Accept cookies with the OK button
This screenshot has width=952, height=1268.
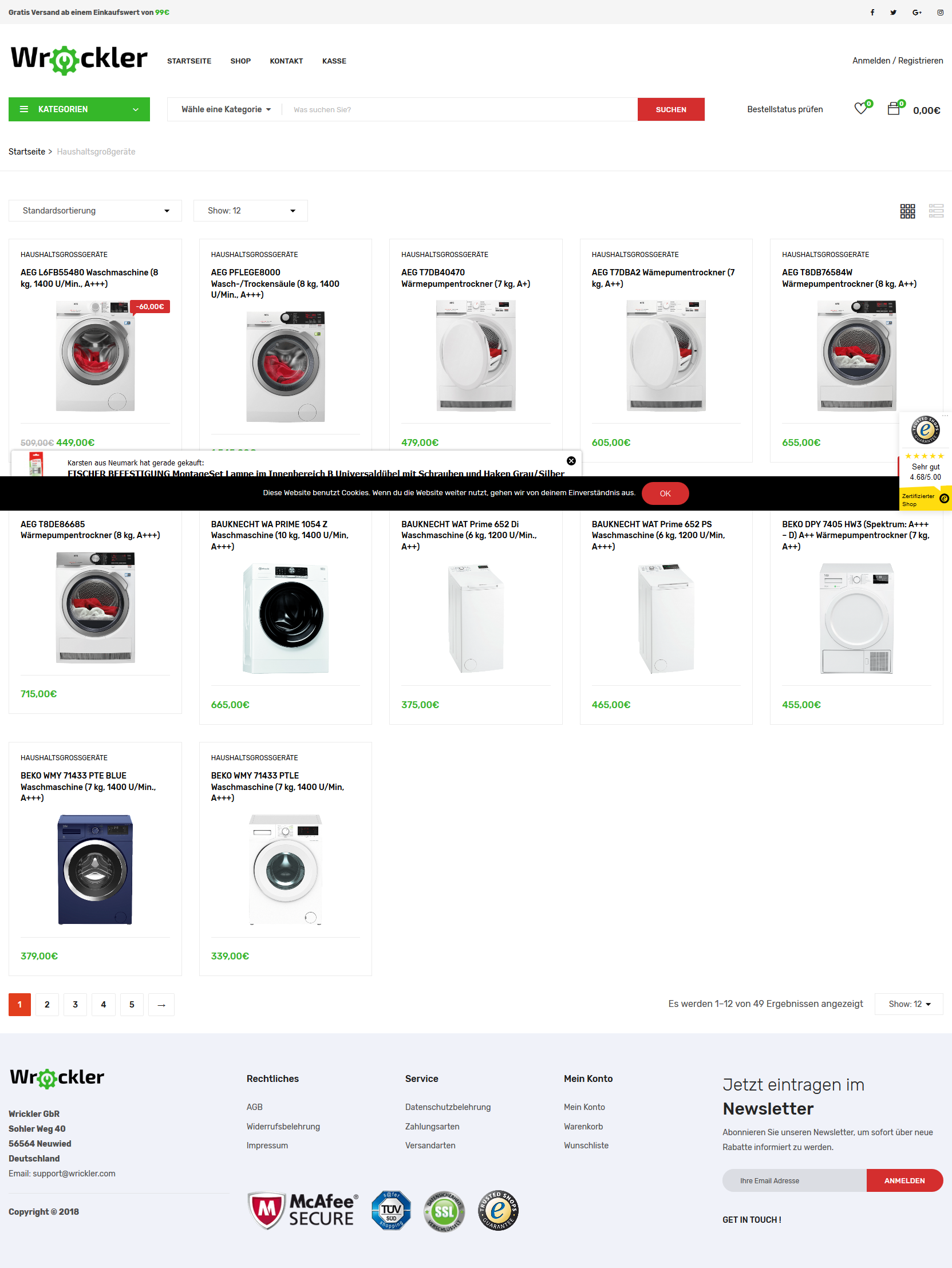tap(665, 493)
